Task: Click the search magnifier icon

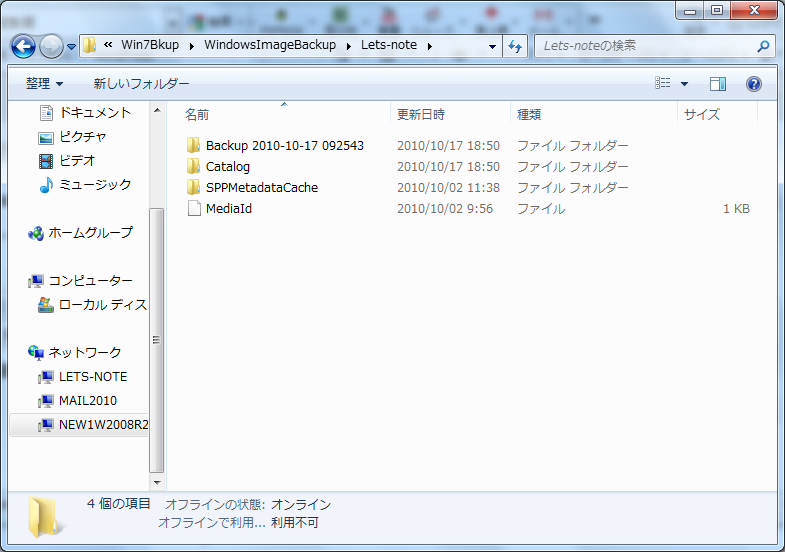Action: tap(763, 46)
